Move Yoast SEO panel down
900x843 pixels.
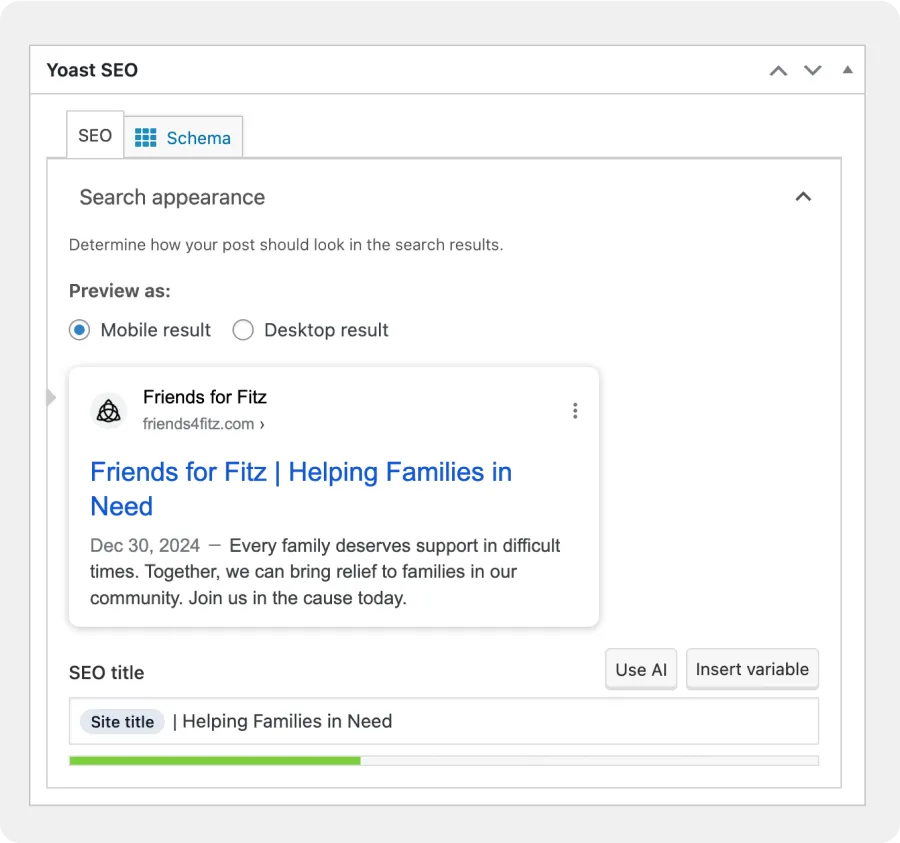pyautogui.click(x=813, y=71)
